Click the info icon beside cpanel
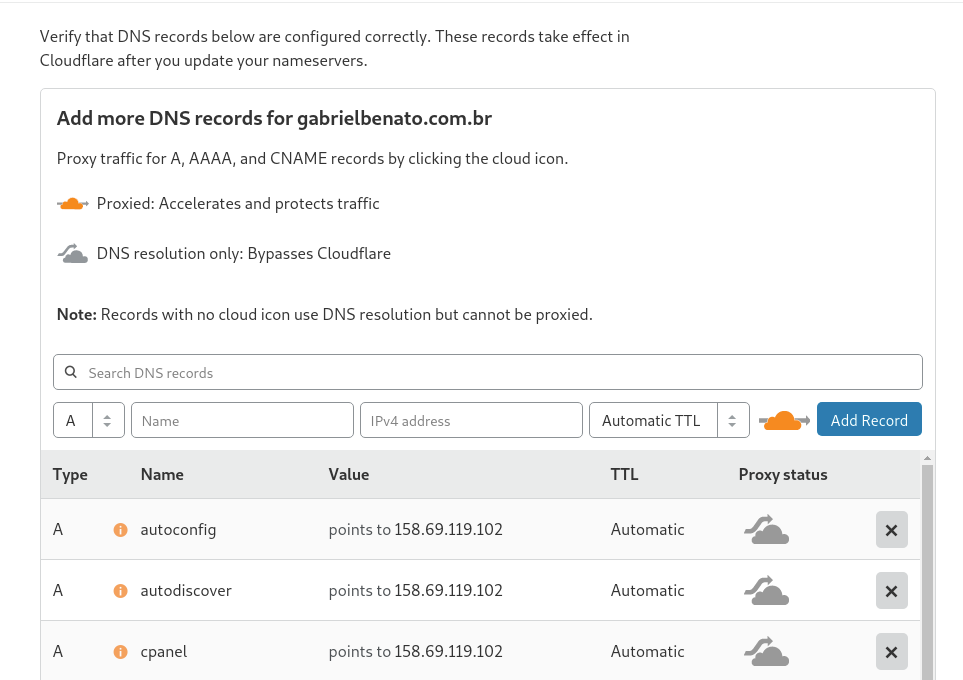The width and height of the screenshot is (963, 680). 120,652
